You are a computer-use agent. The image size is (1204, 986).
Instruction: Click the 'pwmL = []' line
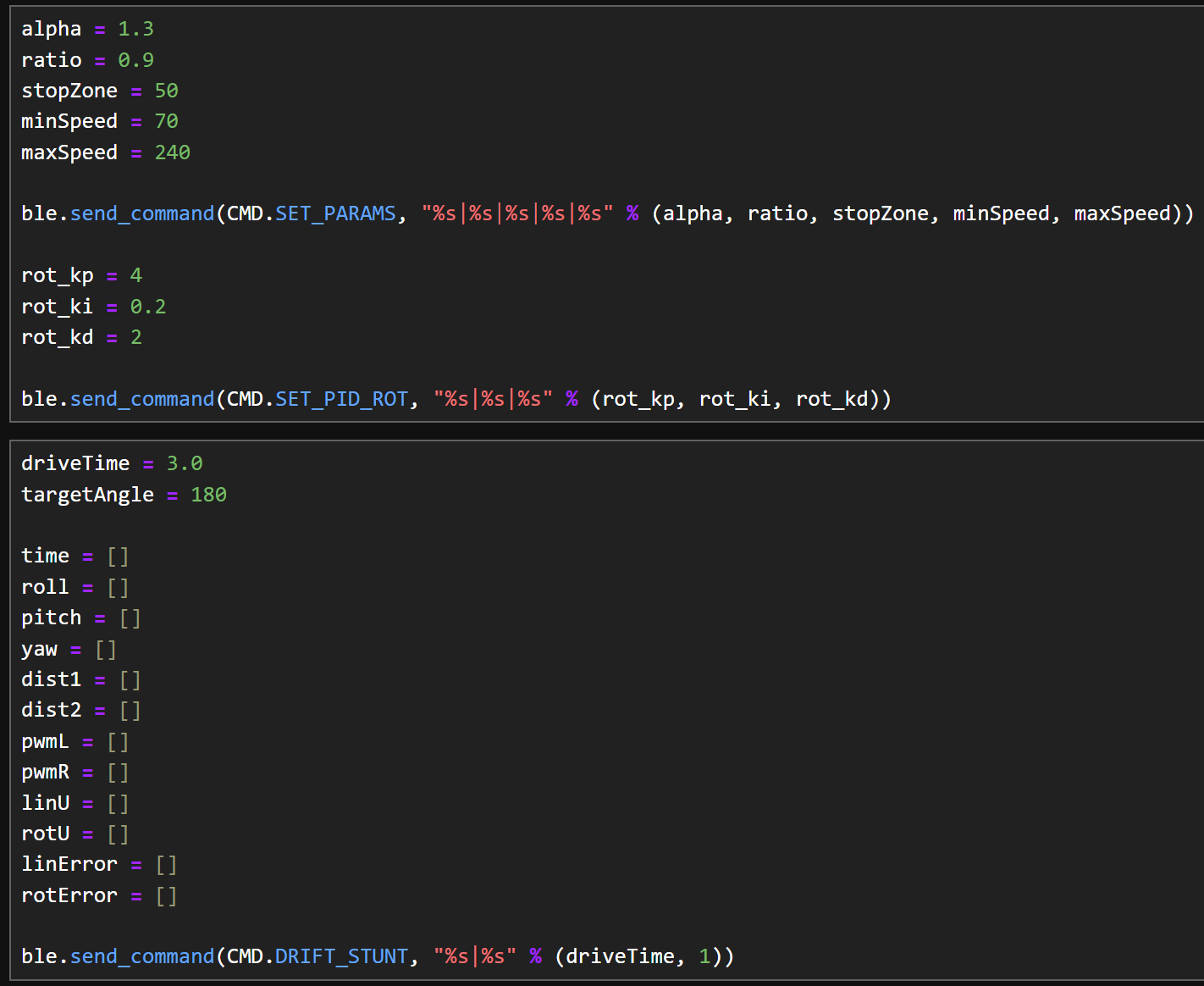coord(75,741)
